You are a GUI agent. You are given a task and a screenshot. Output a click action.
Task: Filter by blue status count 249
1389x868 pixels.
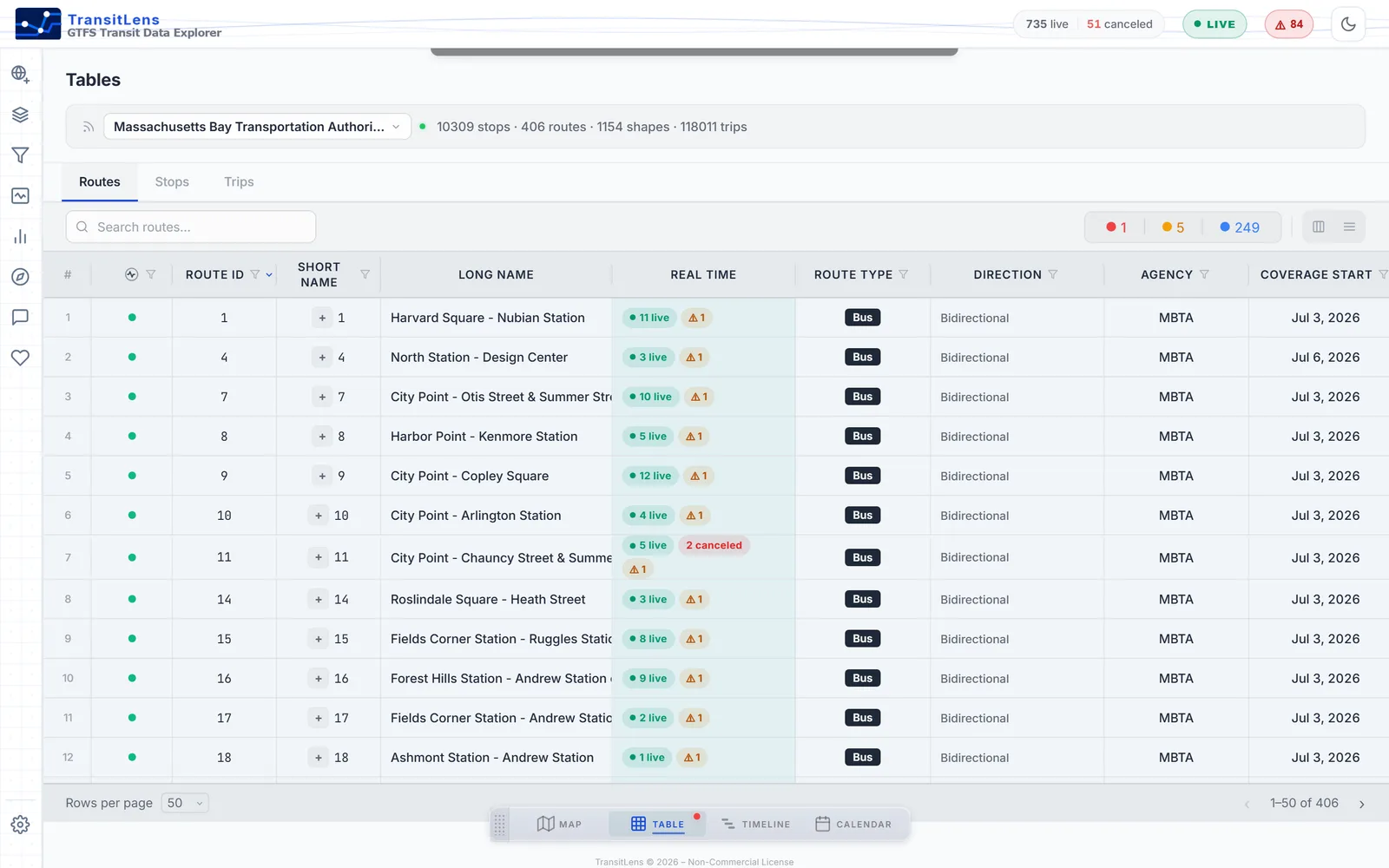click(1240, 227)
